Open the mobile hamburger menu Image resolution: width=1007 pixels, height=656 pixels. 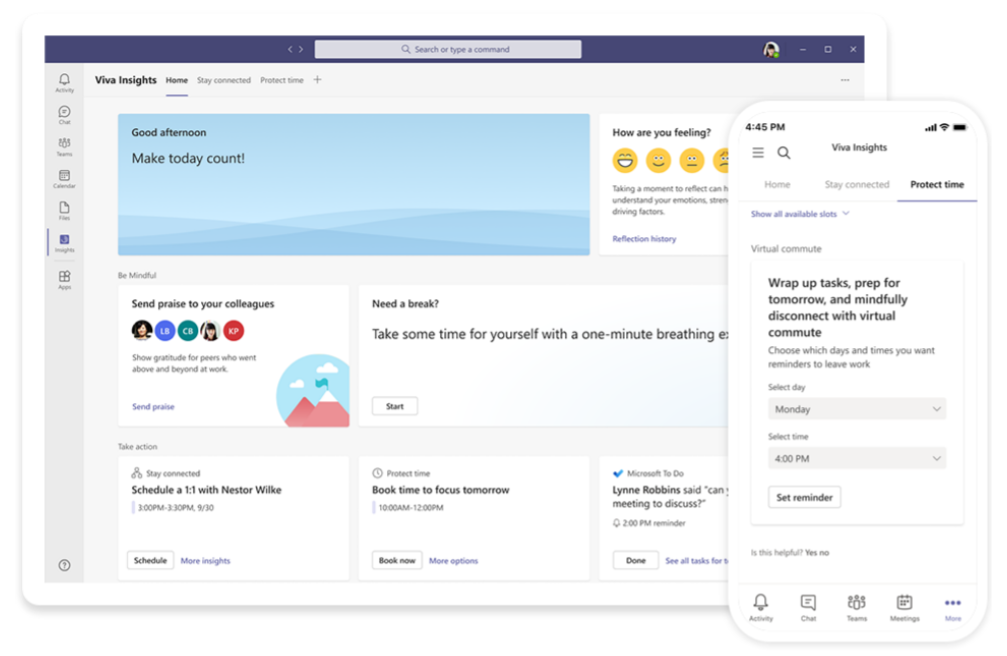tap(758, 152)
